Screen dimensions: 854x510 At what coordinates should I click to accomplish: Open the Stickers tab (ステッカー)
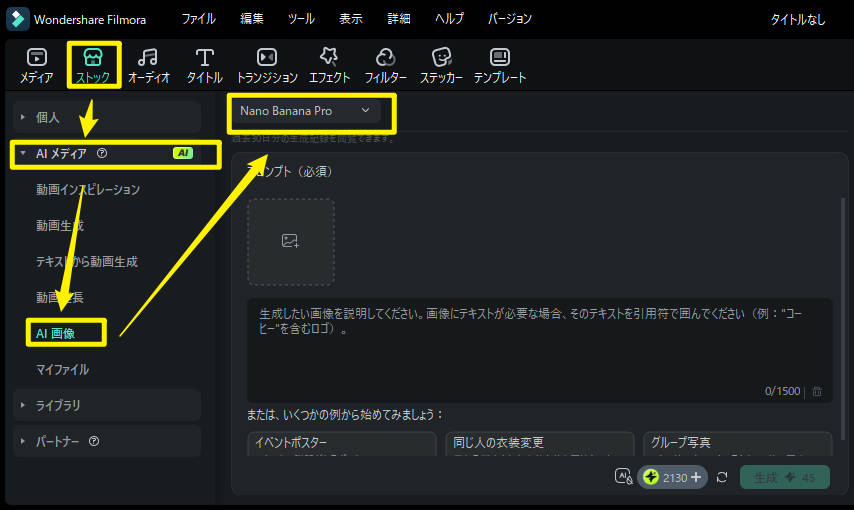[x=441, y=65]
